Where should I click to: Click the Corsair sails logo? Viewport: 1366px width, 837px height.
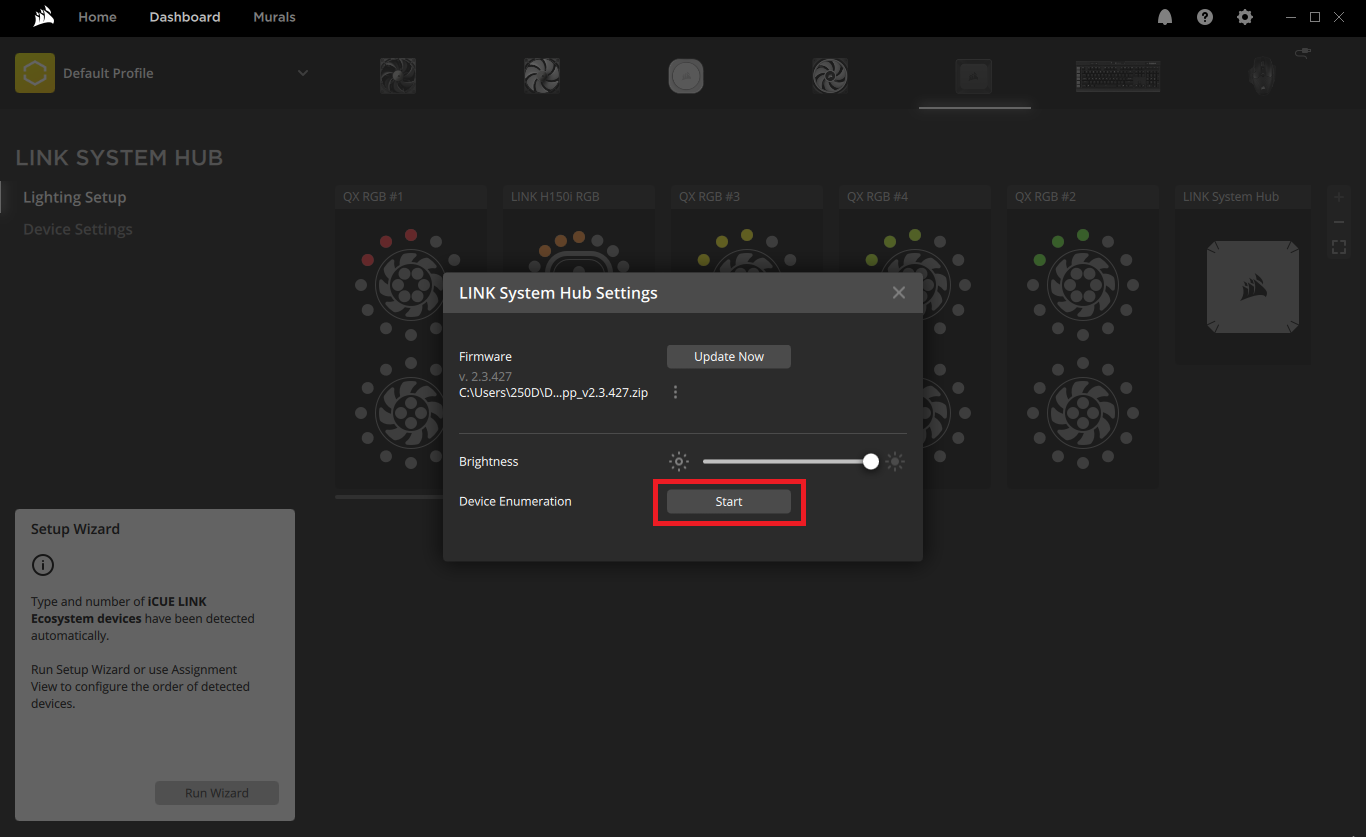pyautogui.click(x=41, y=17)
